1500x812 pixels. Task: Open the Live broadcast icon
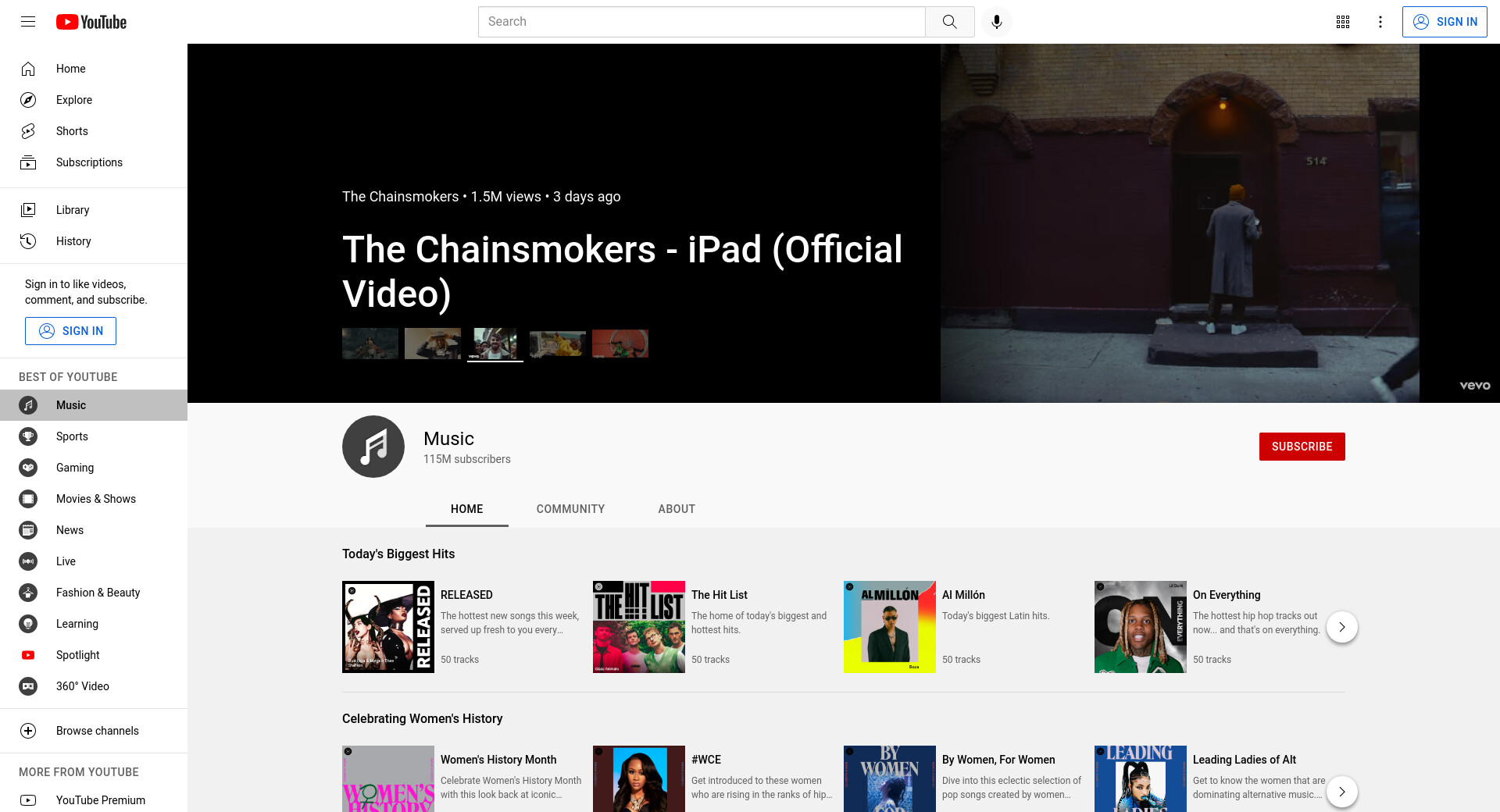28,561
